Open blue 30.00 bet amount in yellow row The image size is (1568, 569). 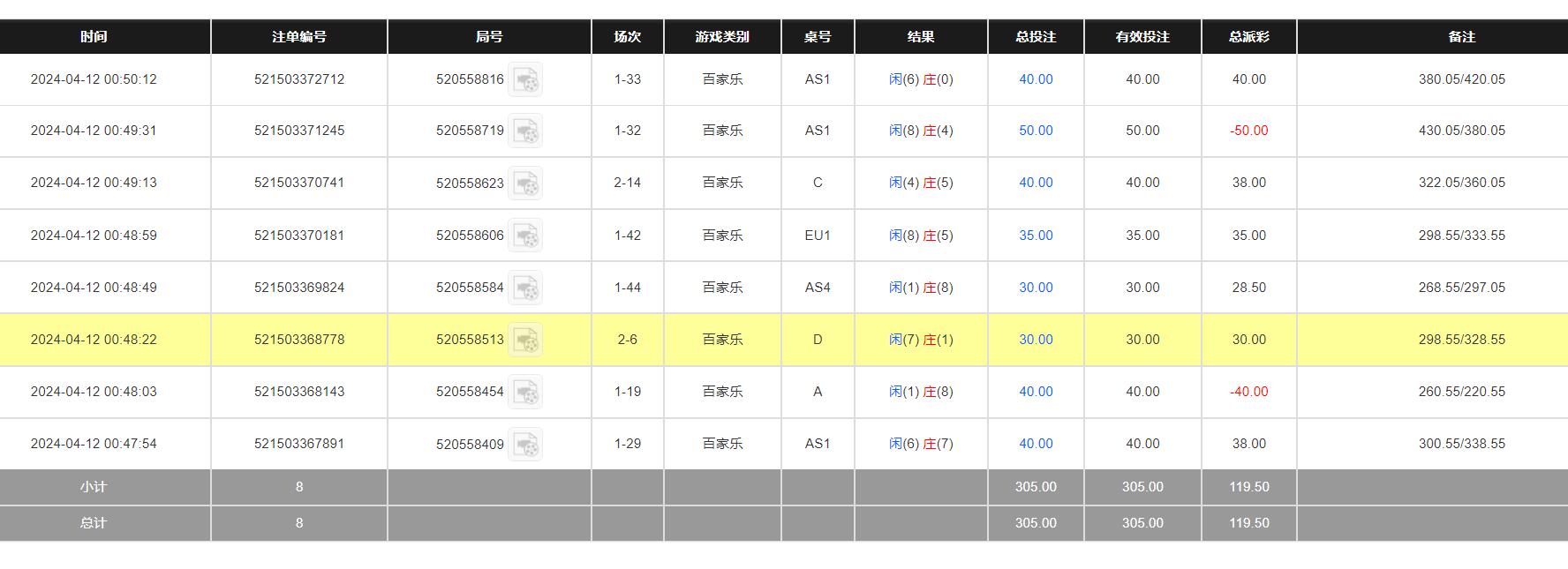pyautogui.click(x=1036, y=340)
